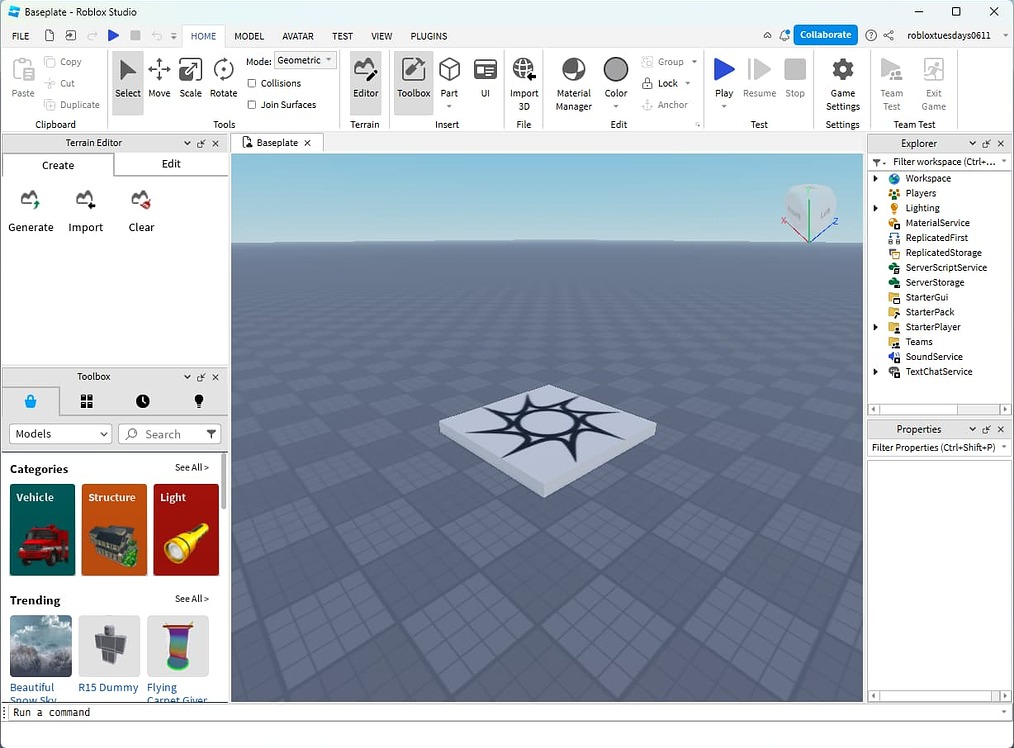Screen dimensions: 1014x748
Task: Select the Scale tool
Action: coord(191,80)
